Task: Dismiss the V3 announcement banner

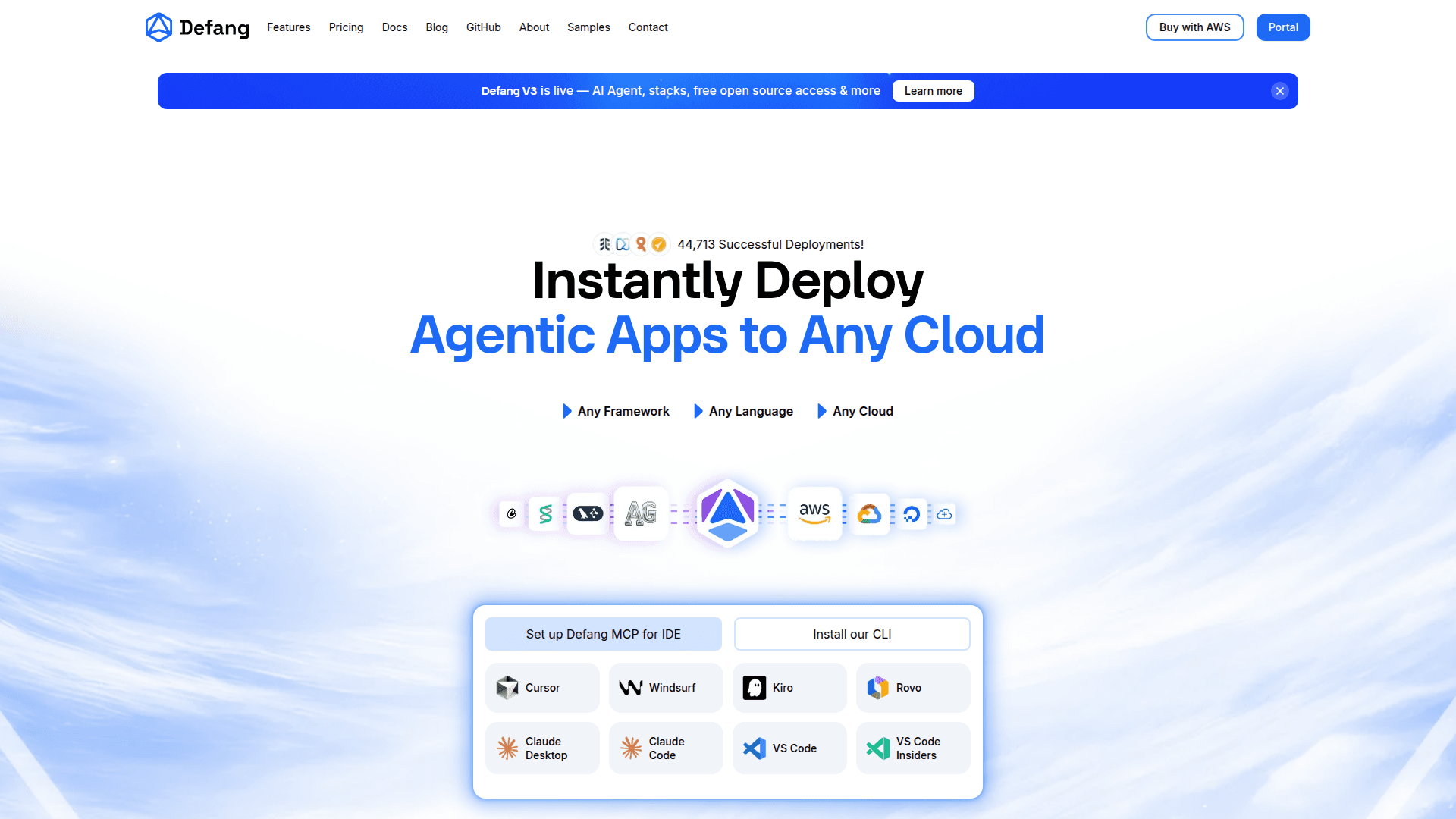Action: pos(1279,91)
